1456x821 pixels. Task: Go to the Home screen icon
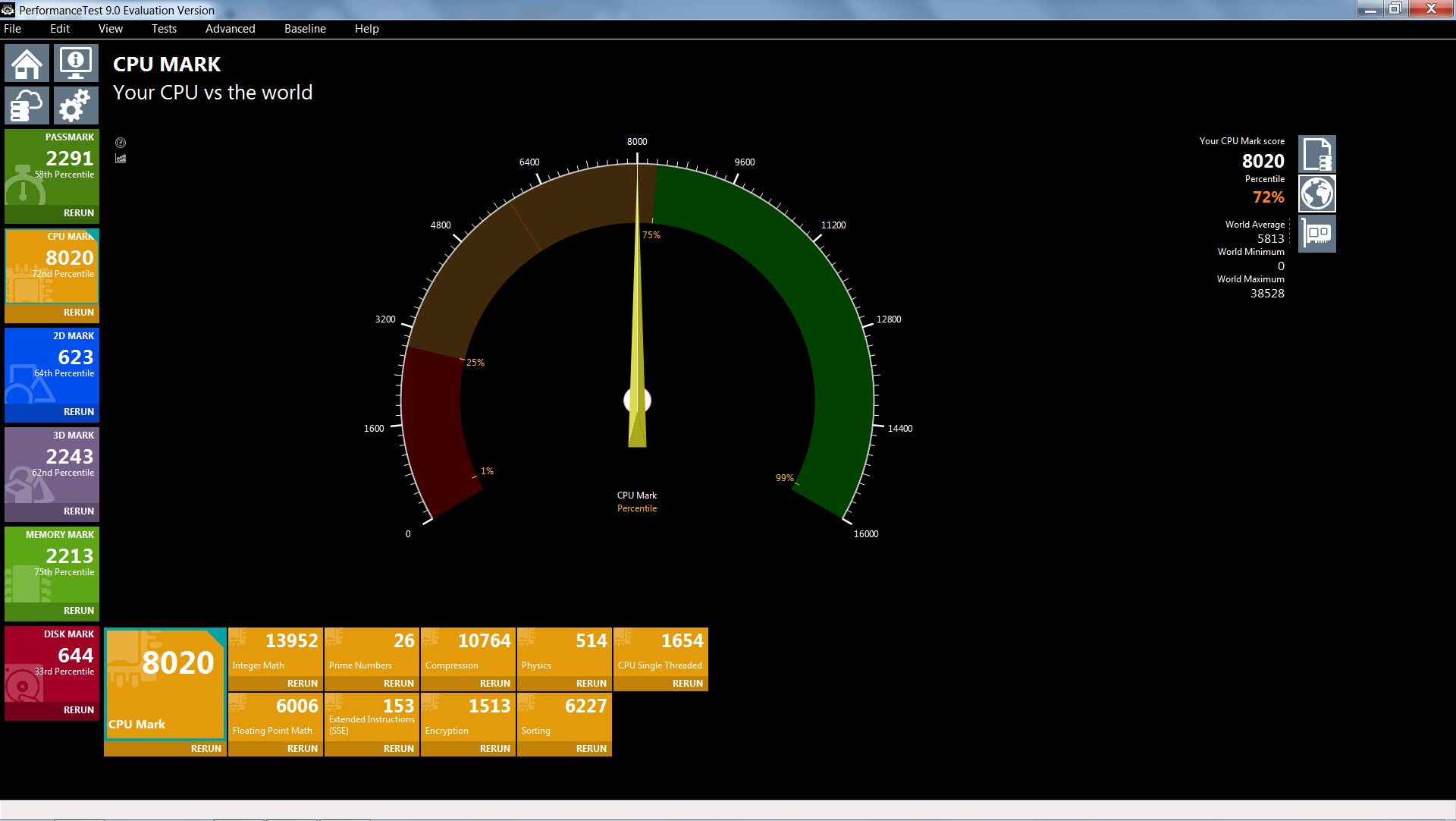pyautogui.click(x=27, y=63)
